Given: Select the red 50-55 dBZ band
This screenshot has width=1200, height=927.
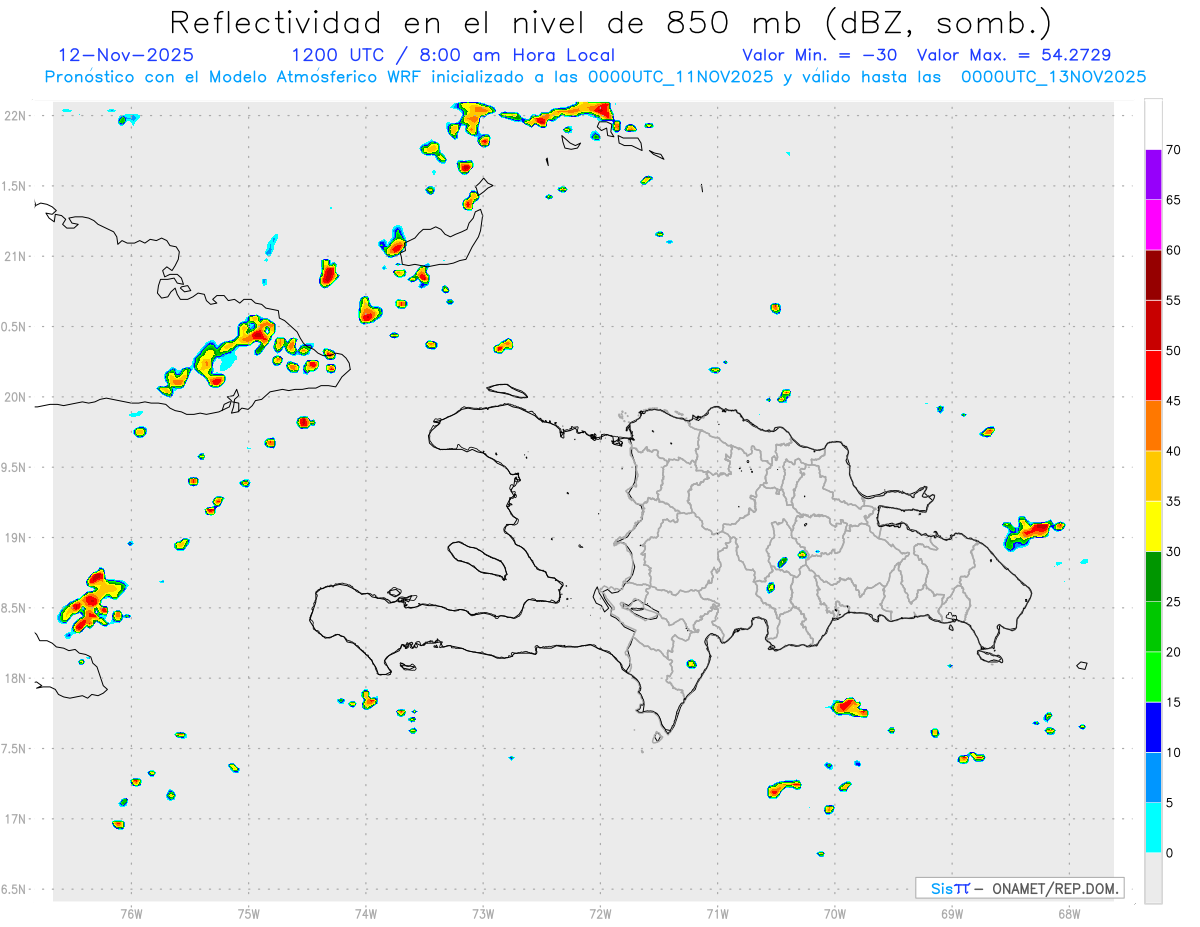Looking at the screenshot, I should point(1153,325).
